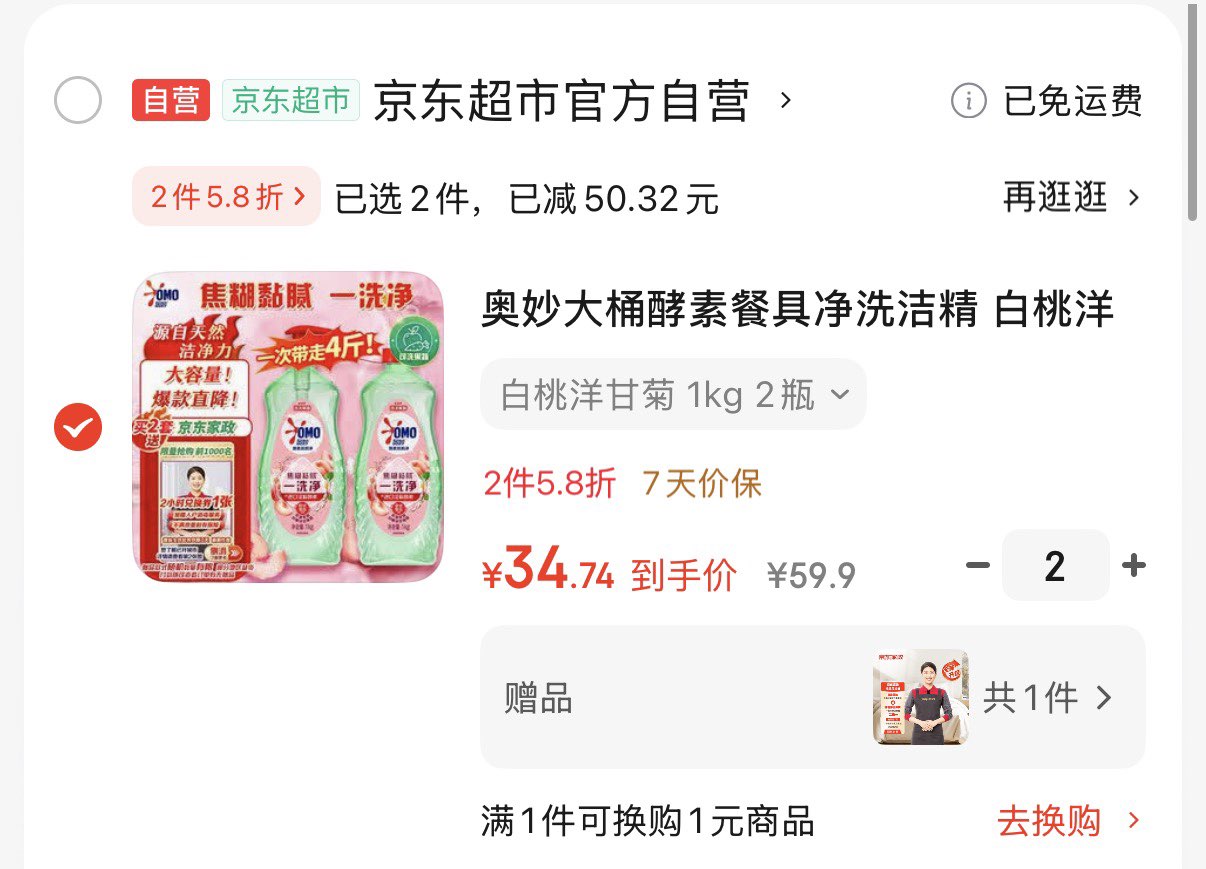Image resolution: width=1206 pixels, height=869 pixels.
Task: Tap the minus quantity icon
Action: click(x=977, y=566)
